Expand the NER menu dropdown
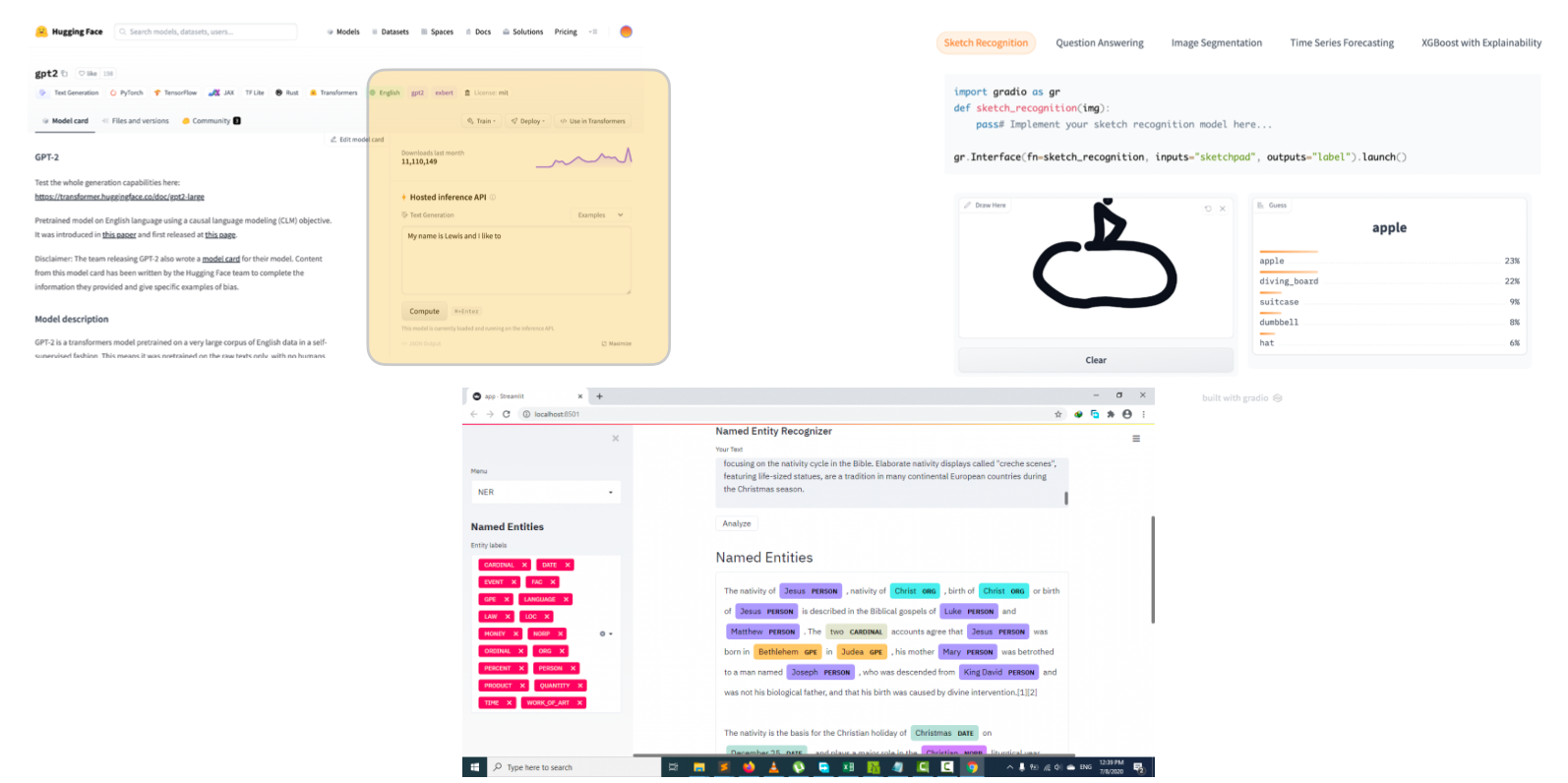Viewport: 1568px width, 783px height. (x=610, y=492)
